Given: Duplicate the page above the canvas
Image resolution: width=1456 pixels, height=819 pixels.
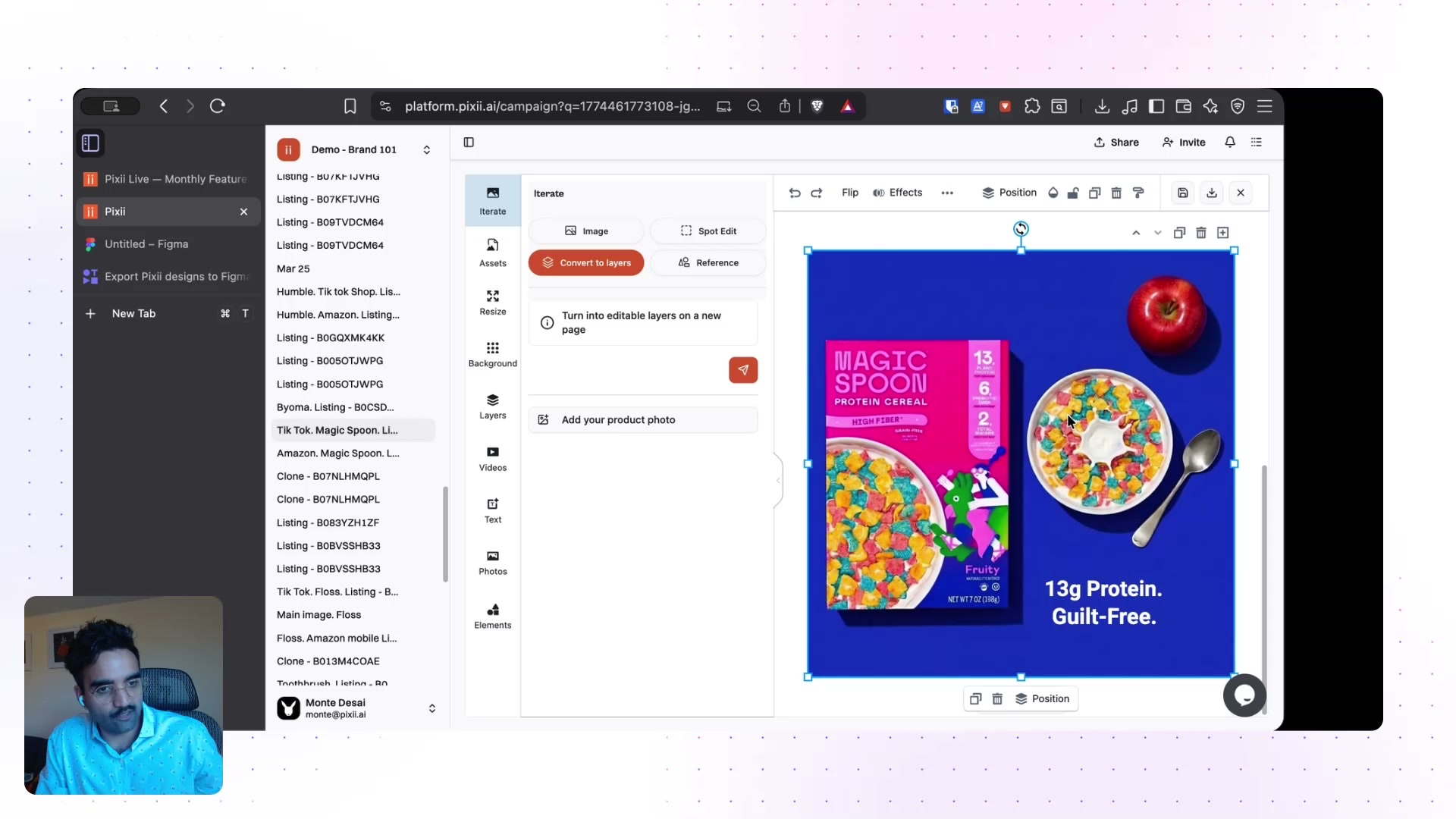Looking at the screenshot, I should coord(1179,234).
